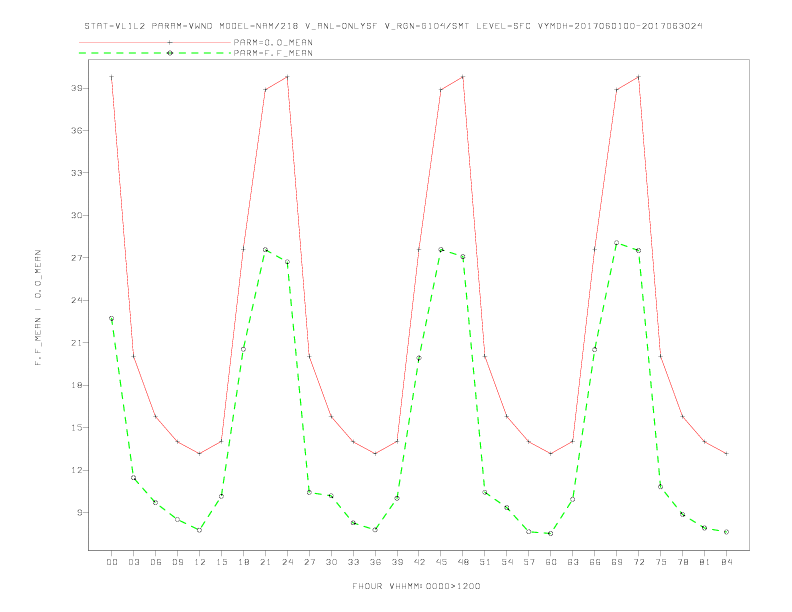Viewport: 792px width, 612px height.
Task: Click the x-axis forecast hour label 30
Action: pos(331,562)
